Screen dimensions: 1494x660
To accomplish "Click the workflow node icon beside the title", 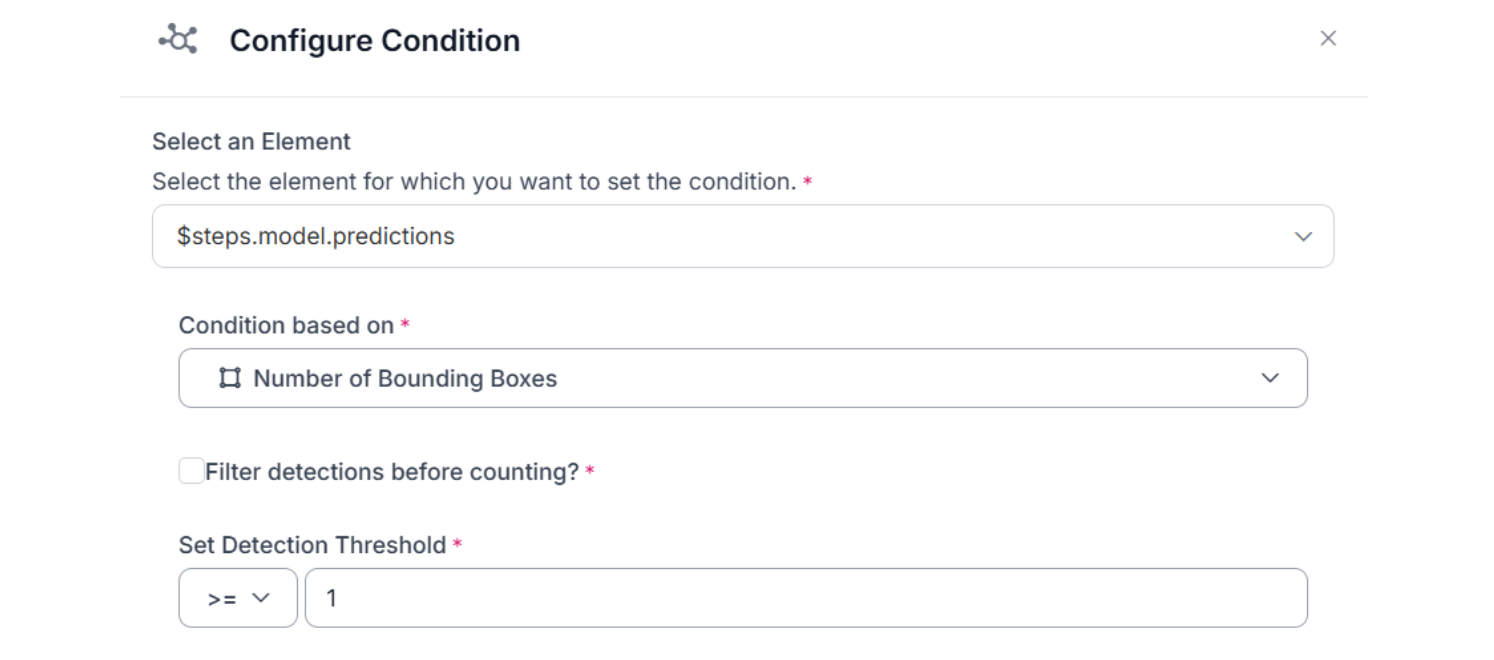I will [x=178, y=40].
